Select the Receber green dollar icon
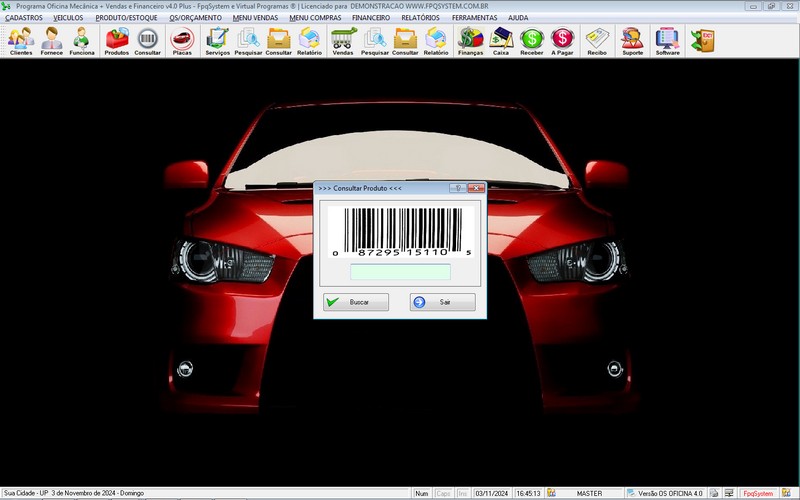 click(x=532, y=40)
